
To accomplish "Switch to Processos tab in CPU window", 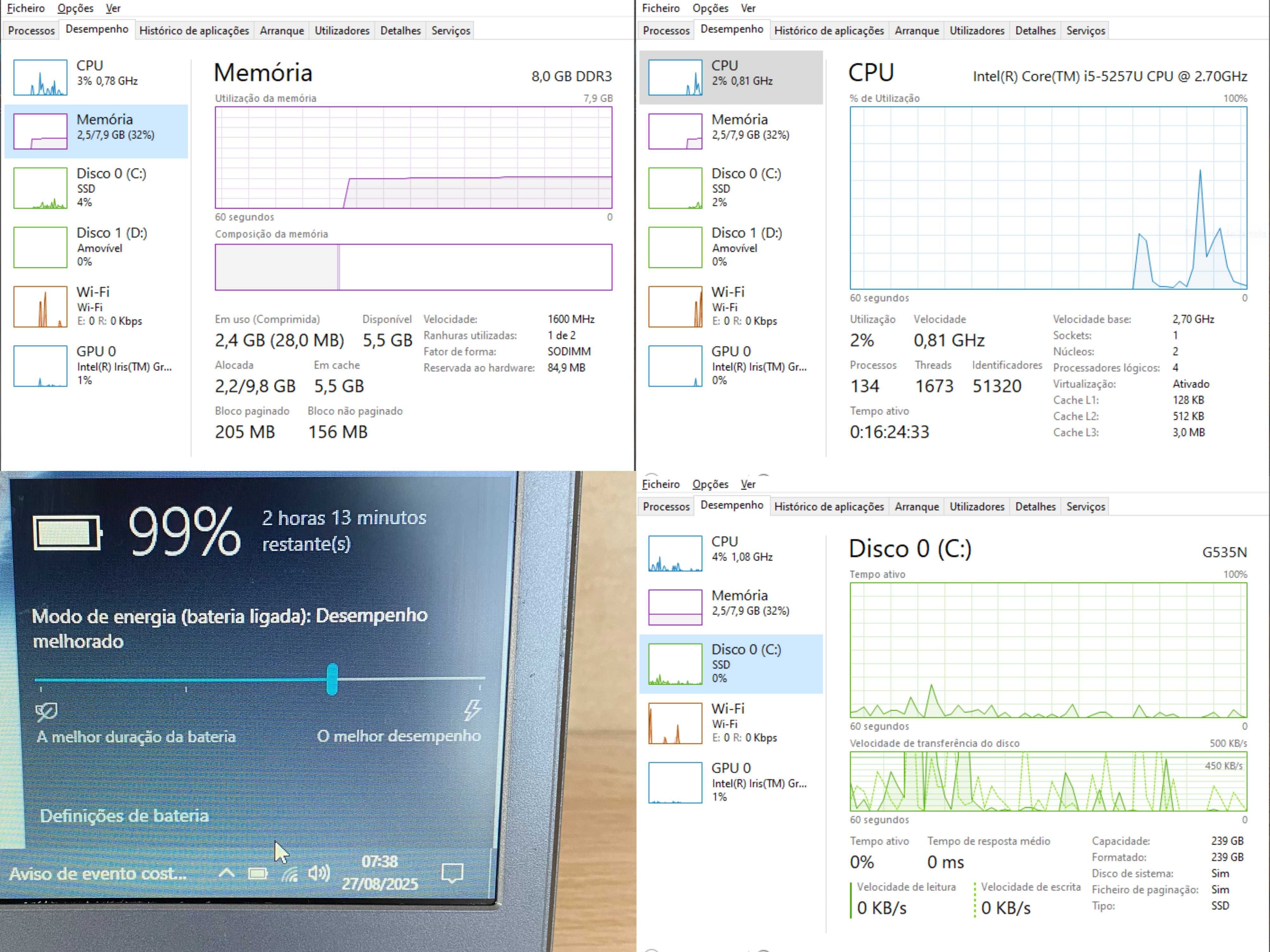I will pyautogui.click(x=666, y=30).
